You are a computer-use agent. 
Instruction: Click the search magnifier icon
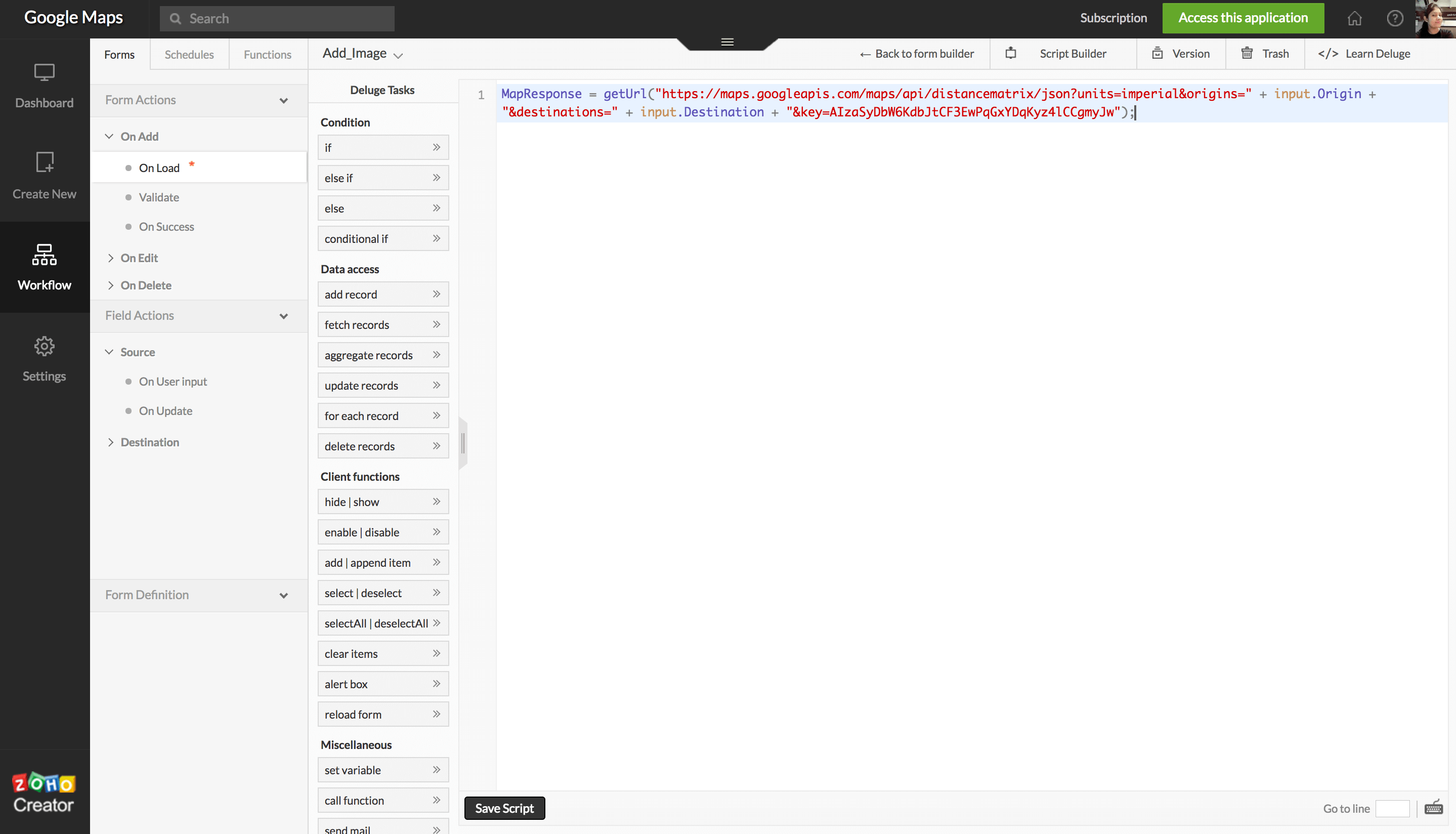point(175,19)
